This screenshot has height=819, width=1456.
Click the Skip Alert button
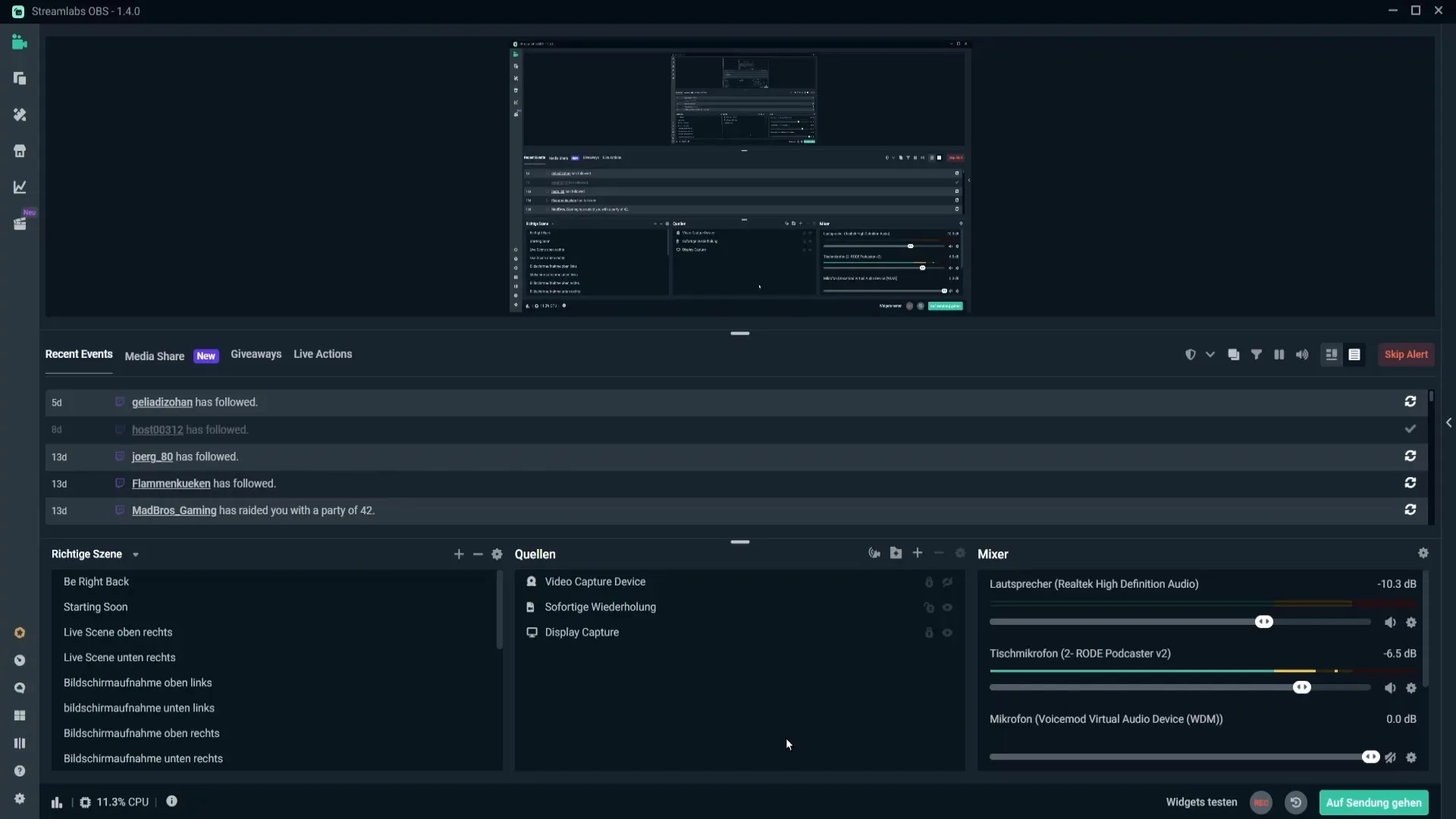click(1406, 355)
